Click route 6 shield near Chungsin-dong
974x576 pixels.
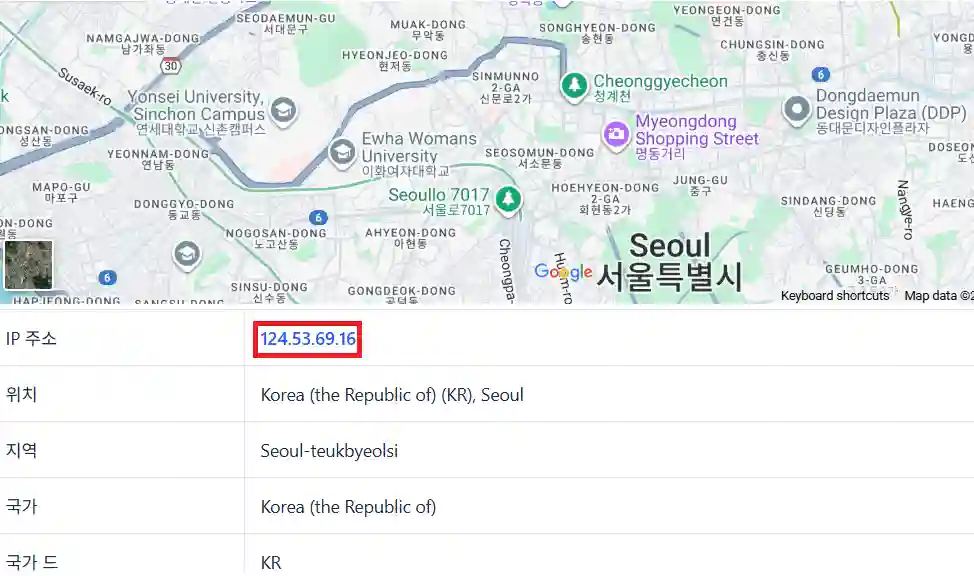(821, 74)
